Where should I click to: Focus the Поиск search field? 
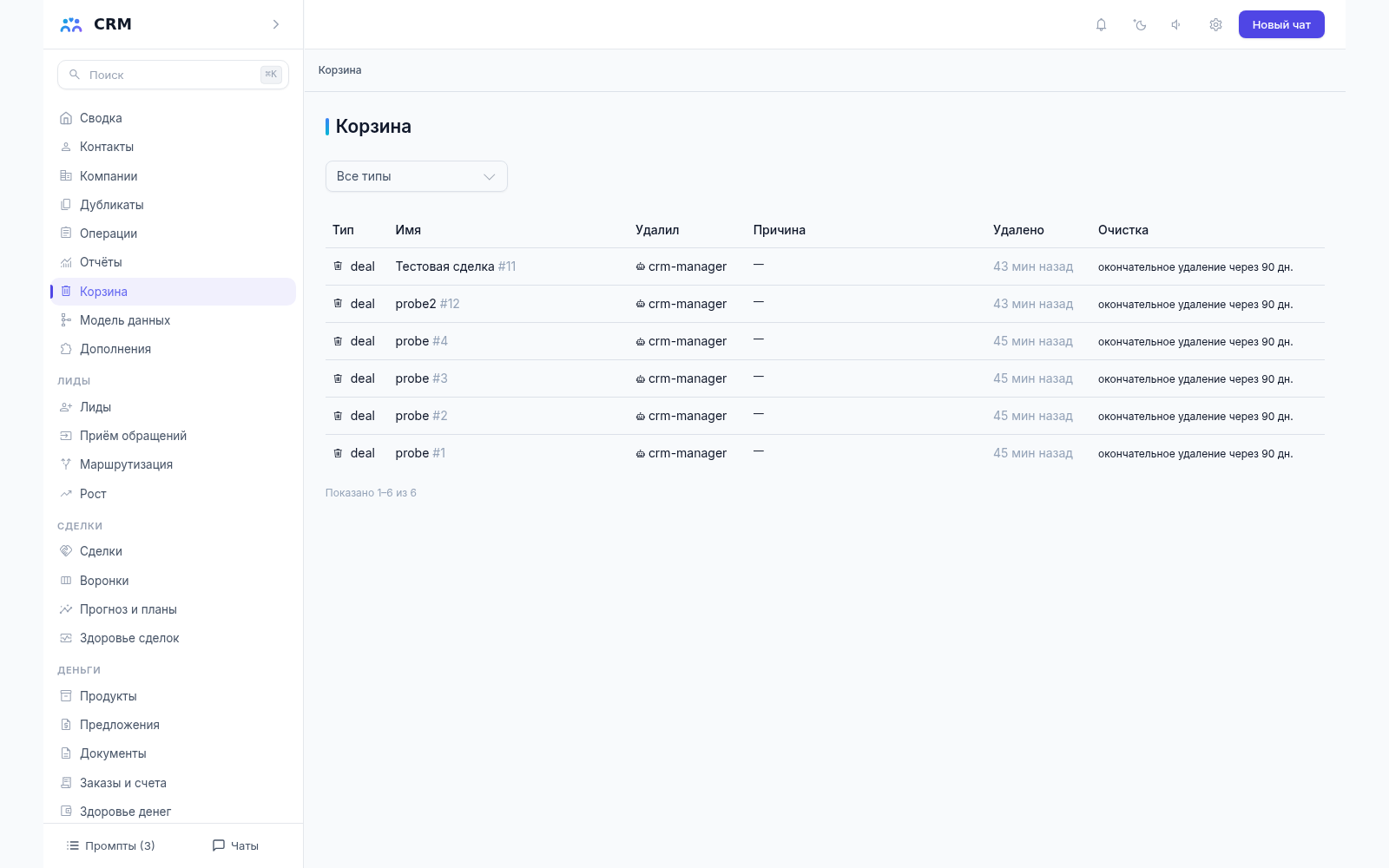pyautogui.click(x=173, y=75)
